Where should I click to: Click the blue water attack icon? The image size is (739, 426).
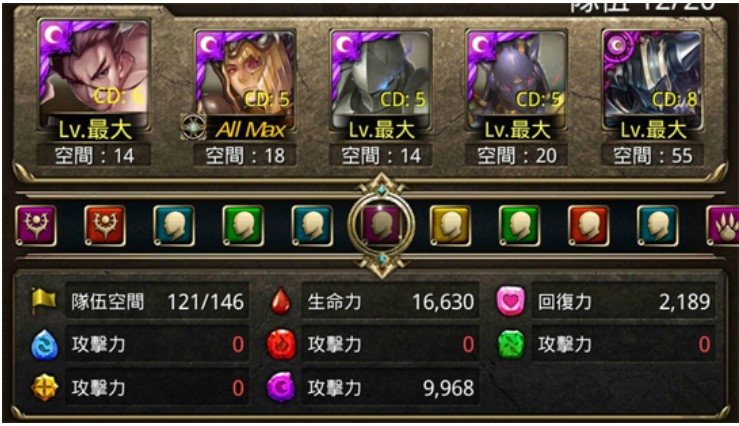tap(44, 344)
